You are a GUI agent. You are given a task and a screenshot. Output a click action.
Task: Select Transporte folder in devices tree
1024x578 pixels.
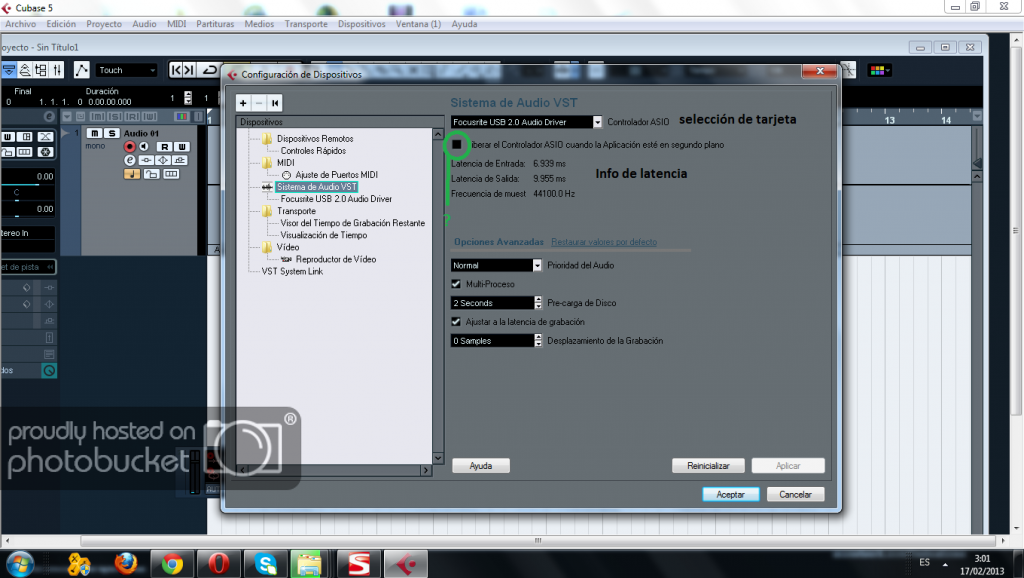(x=296, y=211)
